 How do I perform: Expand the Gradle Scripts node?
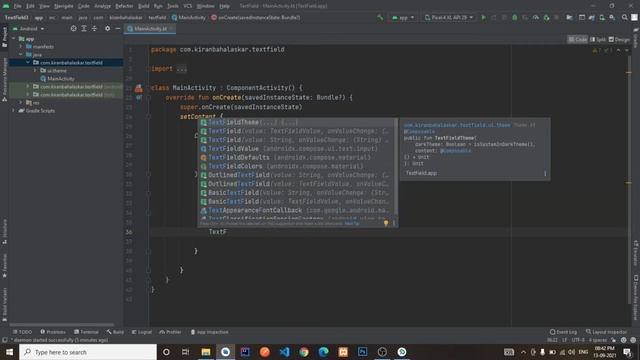pyautogui.click(x=14, y=111)
